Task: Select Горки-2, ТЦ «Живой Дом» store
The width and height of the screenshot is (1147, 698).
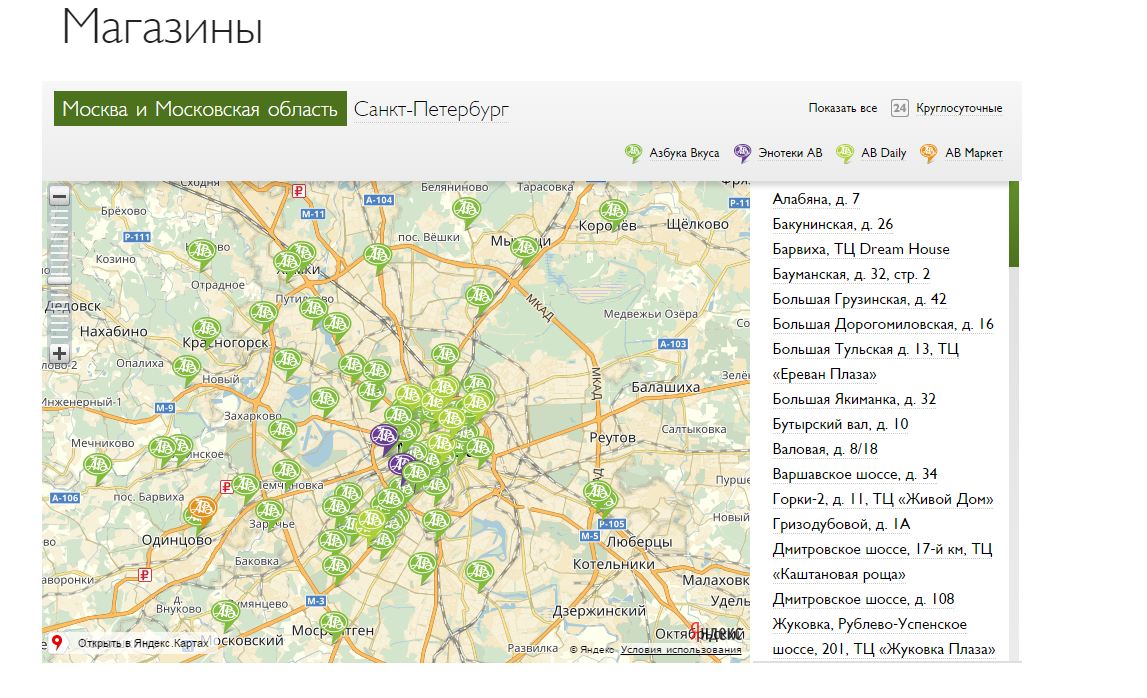Action: [883, 499]
